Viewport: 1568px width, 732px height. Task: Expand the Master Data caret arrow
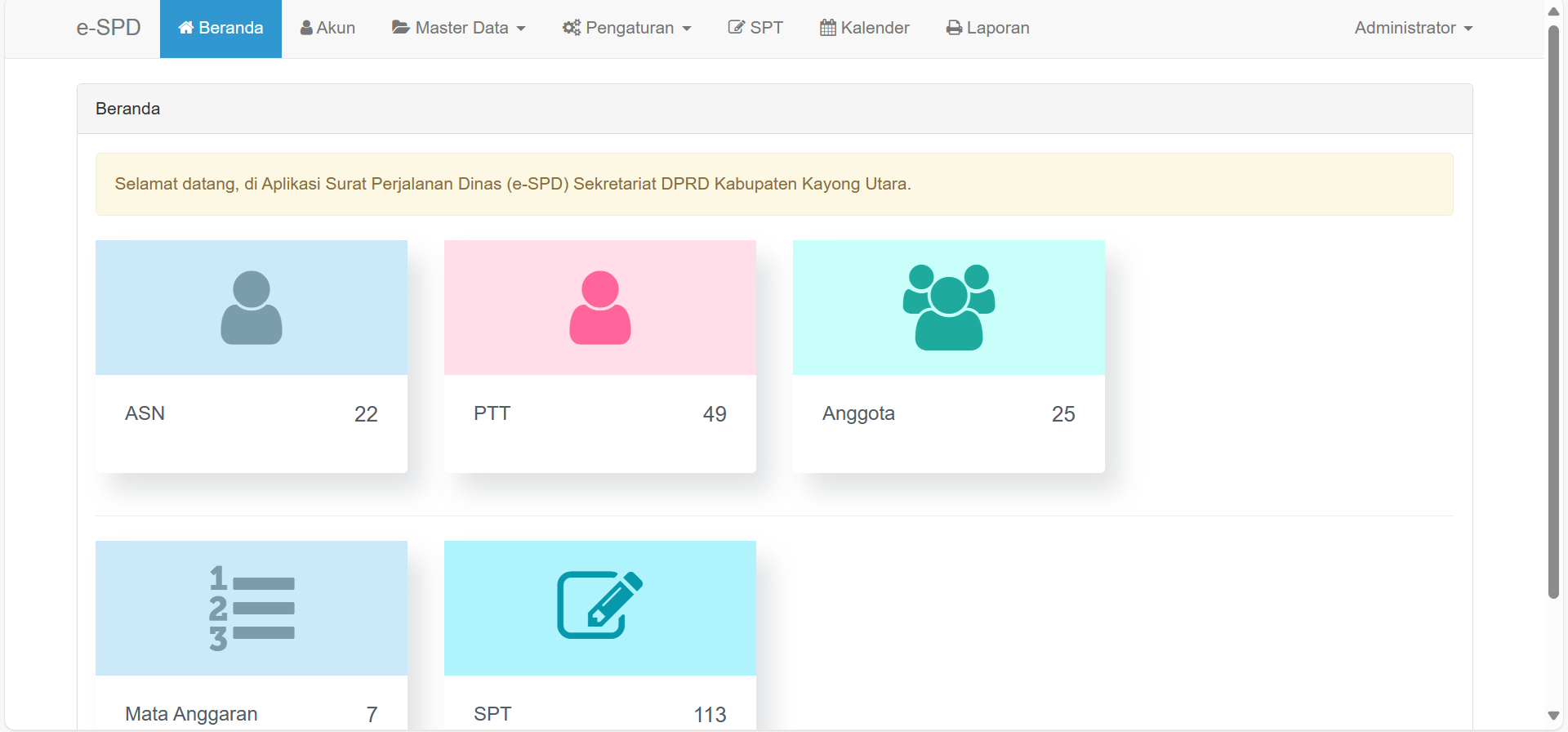coord(521,29)
